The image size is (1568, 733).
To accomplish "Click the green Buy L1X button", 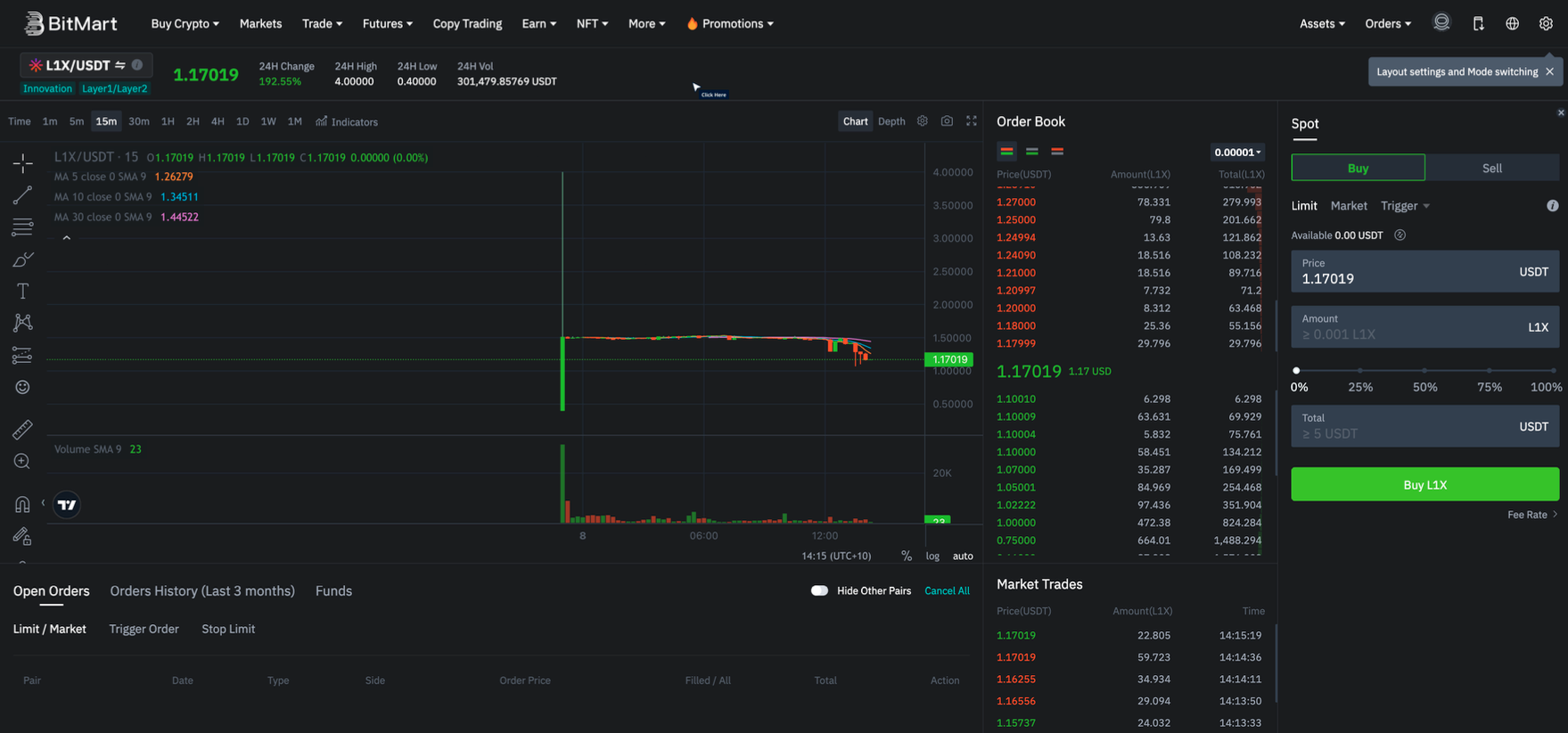I will (x=1424, y=485).
